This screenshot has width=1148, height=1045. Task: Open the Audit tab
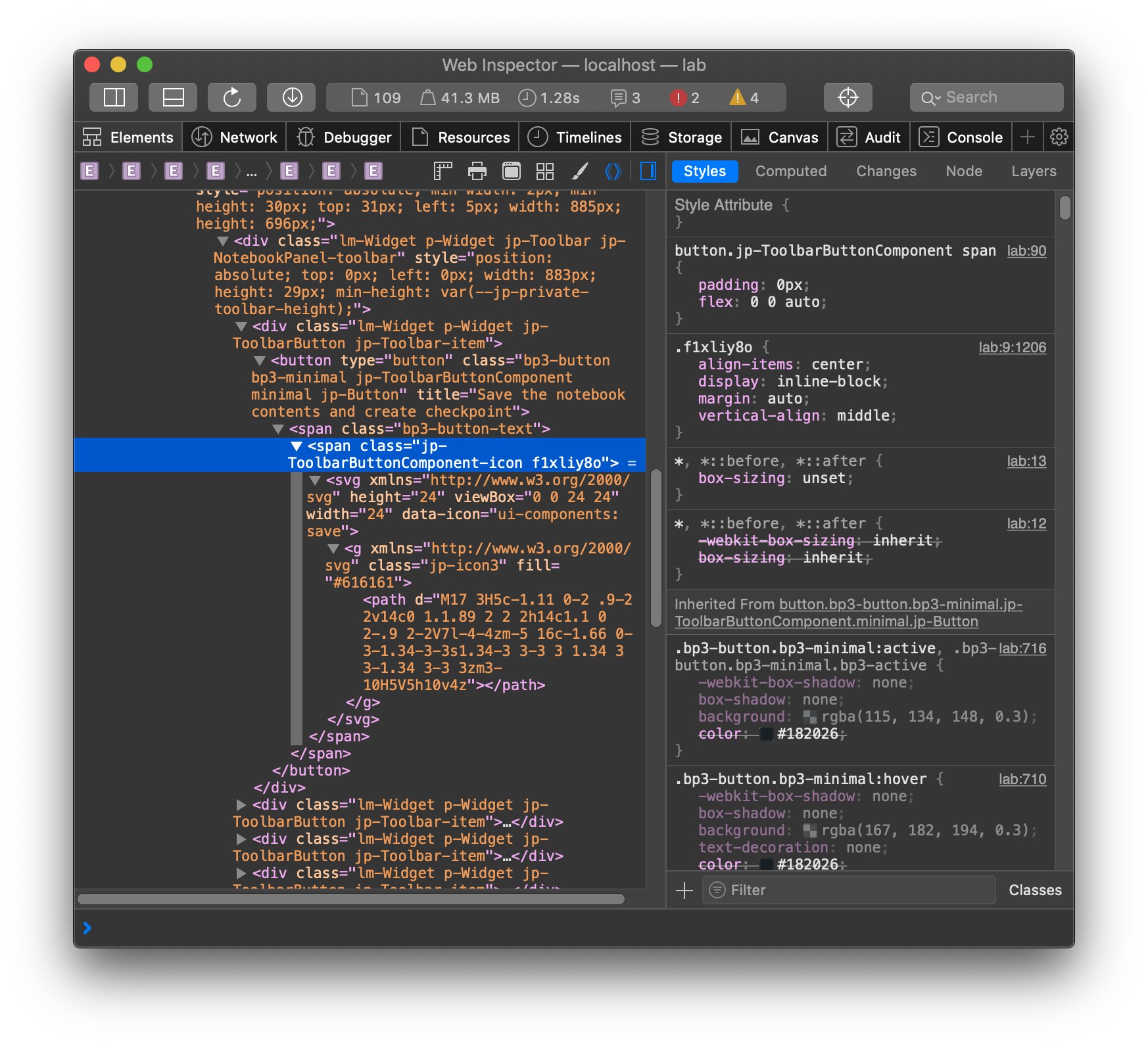(869, 137)
